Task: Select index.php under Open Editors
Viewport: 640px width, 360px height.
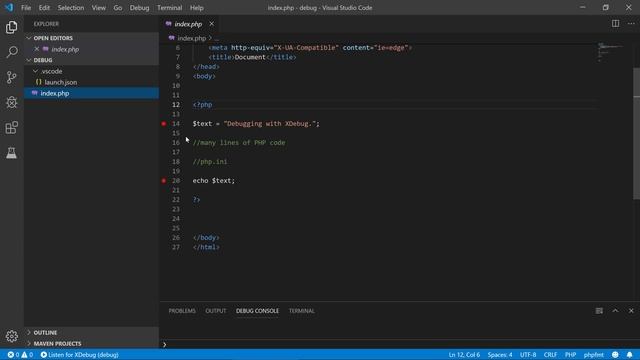Action: pos(65,49)
